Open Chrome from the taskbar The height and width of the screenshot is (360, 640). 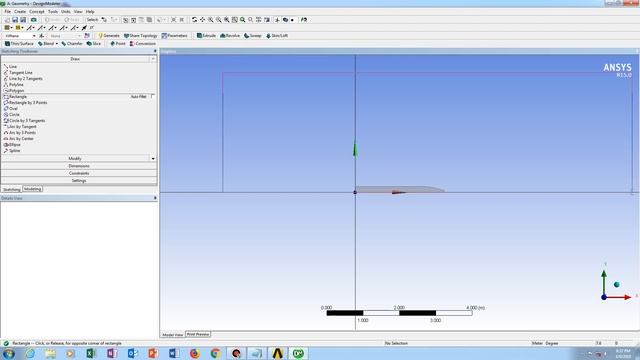pos(216,353)
